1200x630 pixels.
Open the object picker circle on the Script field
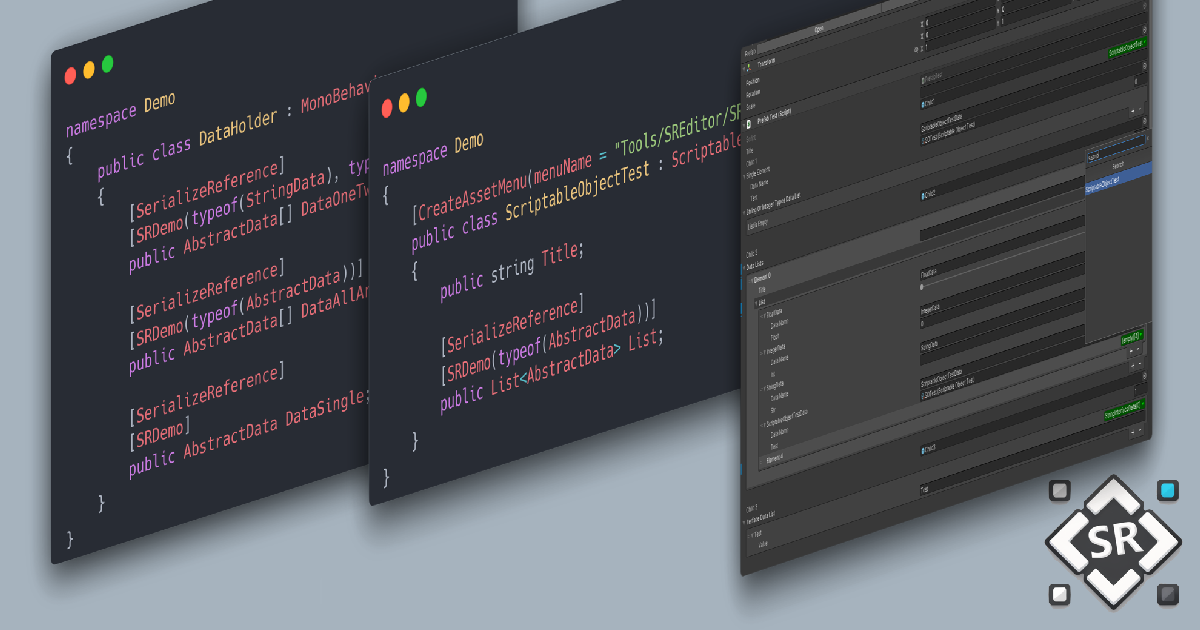(x=1147, y=138)
